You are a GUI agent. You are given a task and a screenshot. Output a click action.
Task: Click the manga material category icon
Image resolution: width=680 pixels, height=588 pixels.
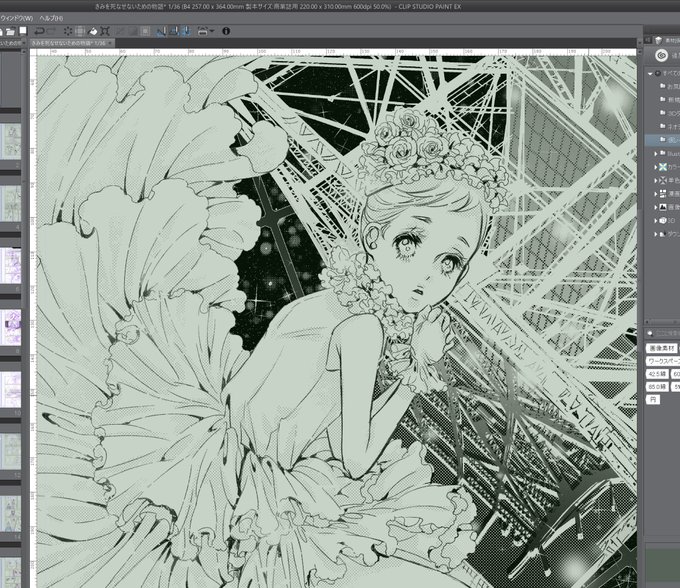point(663,194)
